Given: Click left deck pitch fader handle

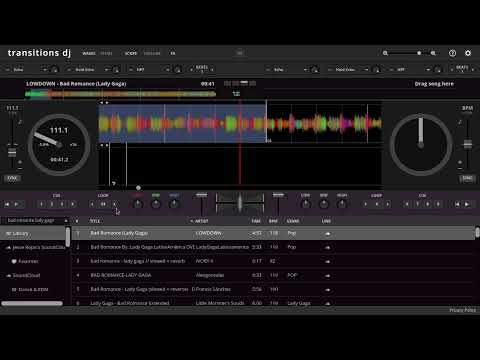Looking at the screenshot, I should 12,152.
